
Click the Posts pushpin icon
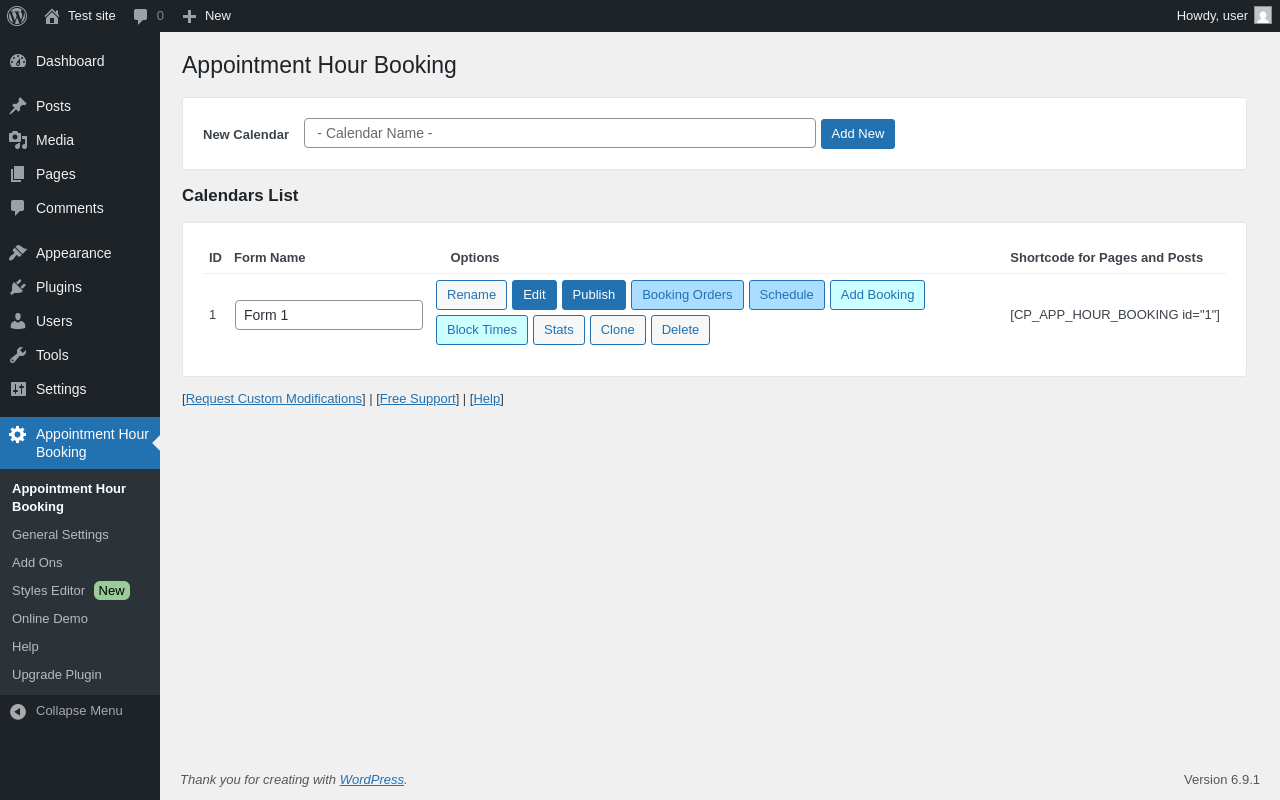point(18,106)
